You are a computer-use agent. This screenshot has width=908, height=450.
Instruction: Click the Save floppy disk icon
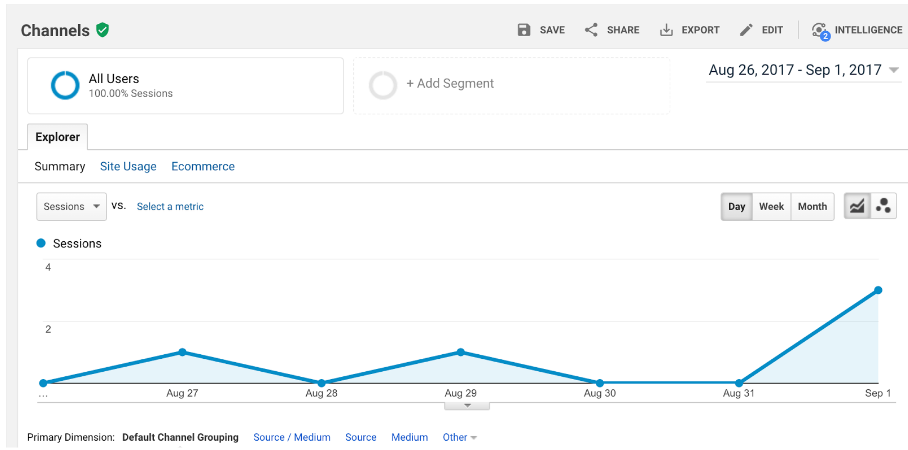pyautogui.click(x=524, y=30)
